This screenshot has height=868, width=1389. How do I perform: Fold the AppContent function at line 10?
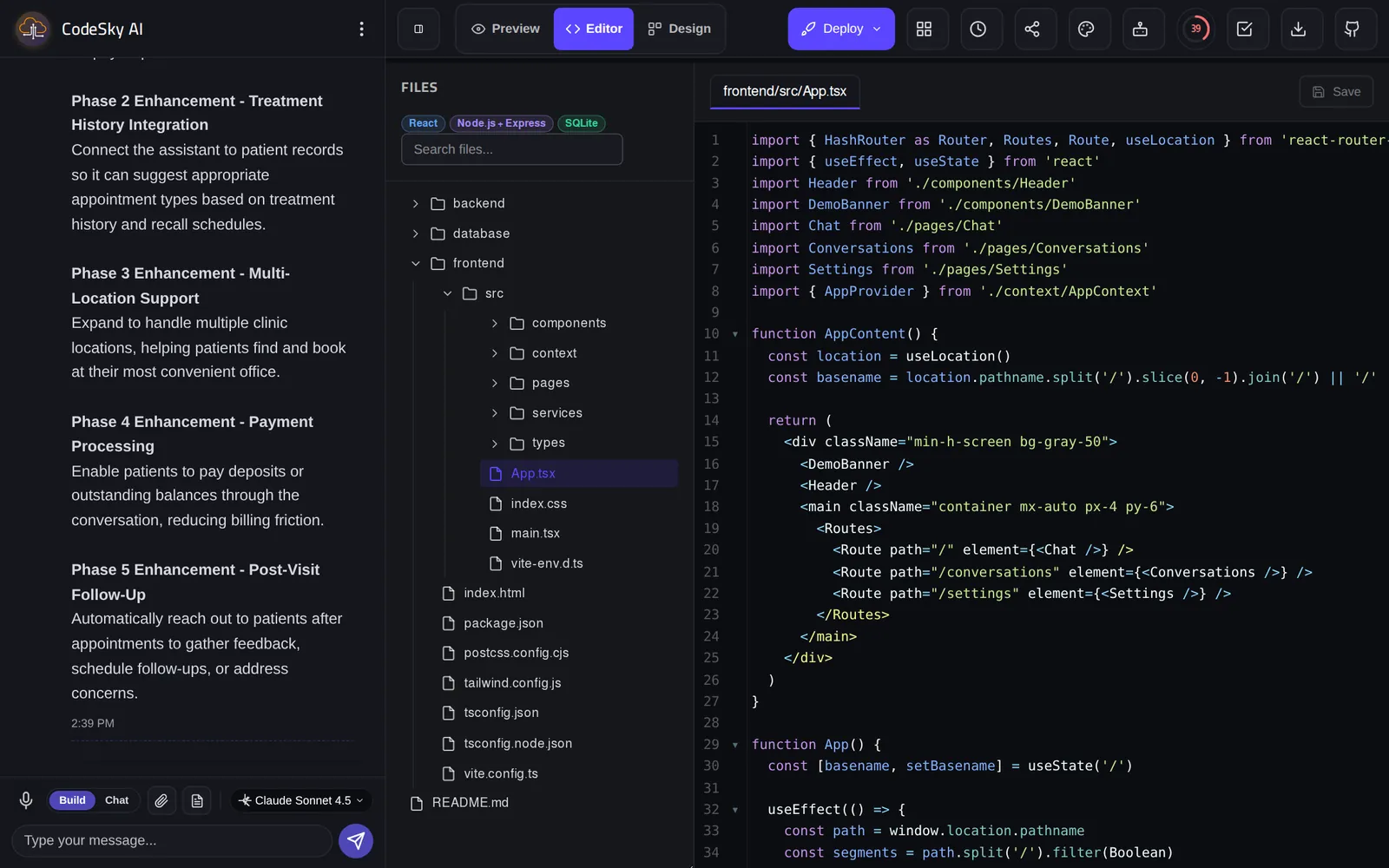coord(735,334)
